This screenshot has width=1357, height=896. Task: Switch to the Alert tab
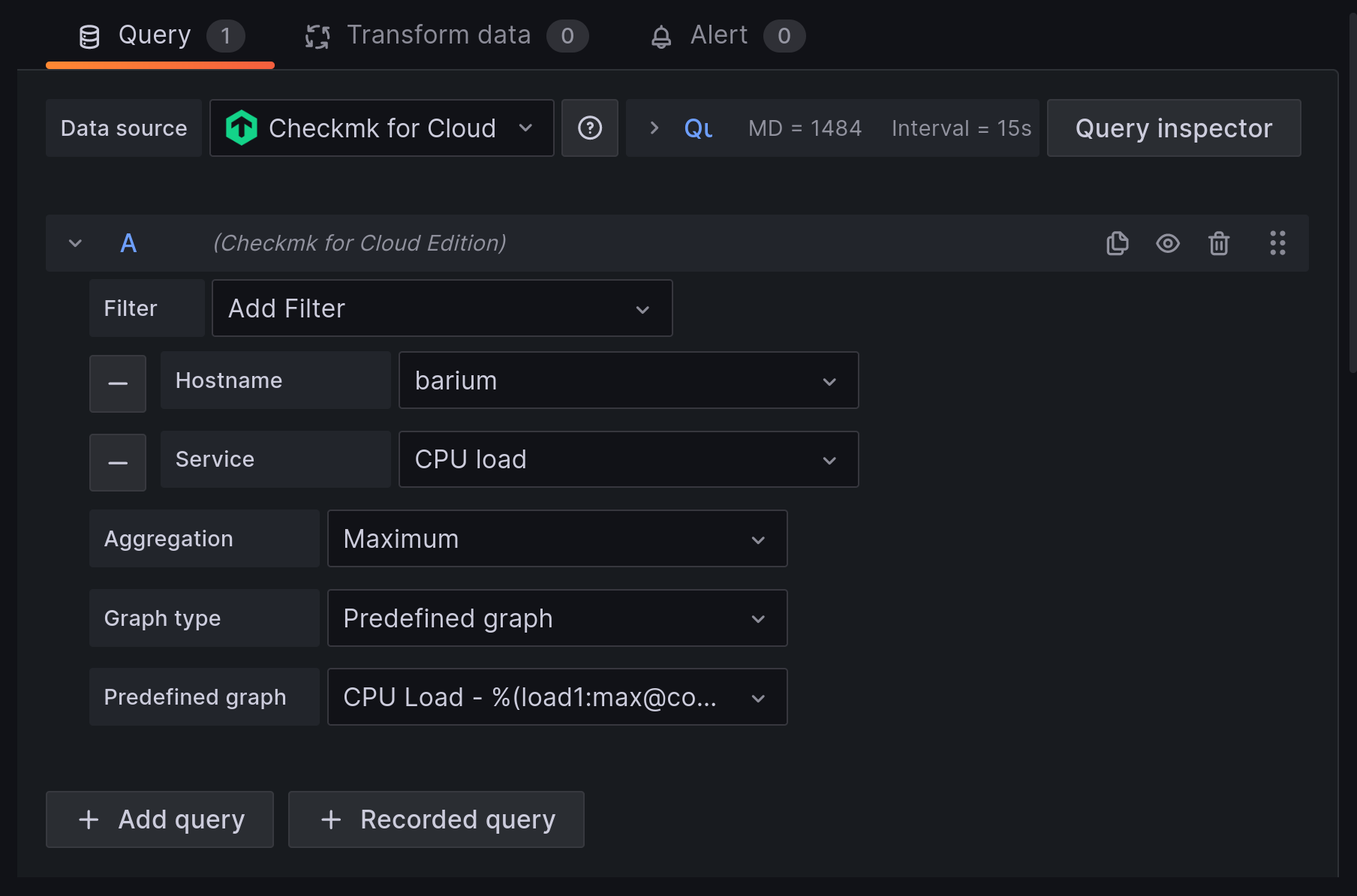click(x=717, y=35)
